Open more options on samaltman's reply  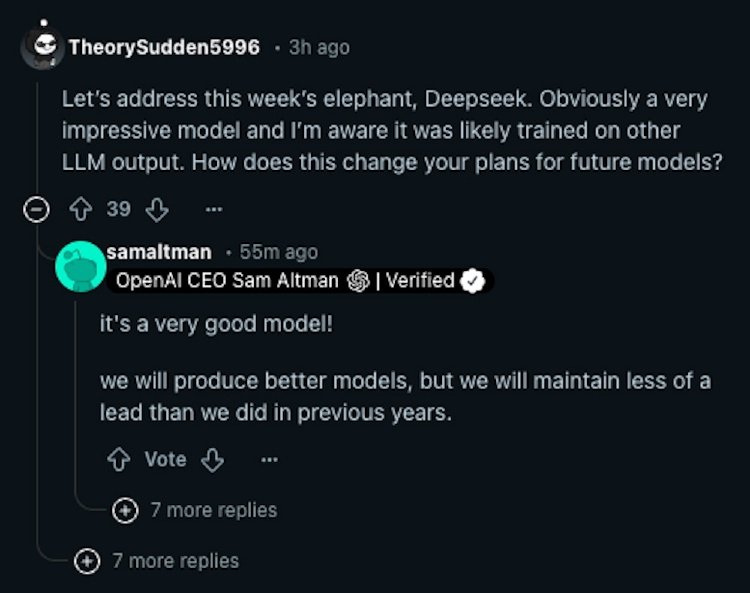click(269, 460)
